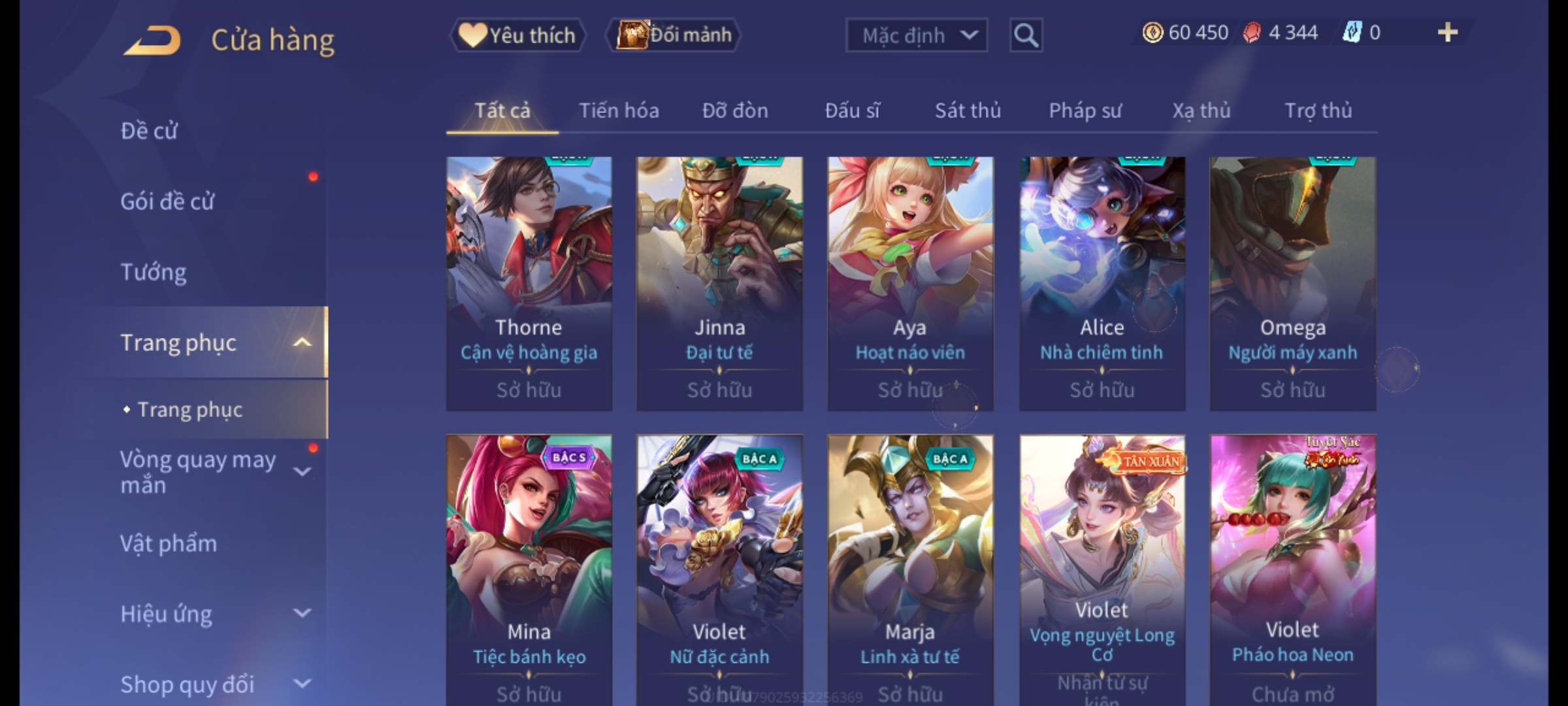This screenshot has width=1568, height=706.
Task: Open Yêu thích favorites heart button
Action: pos(517,35)
